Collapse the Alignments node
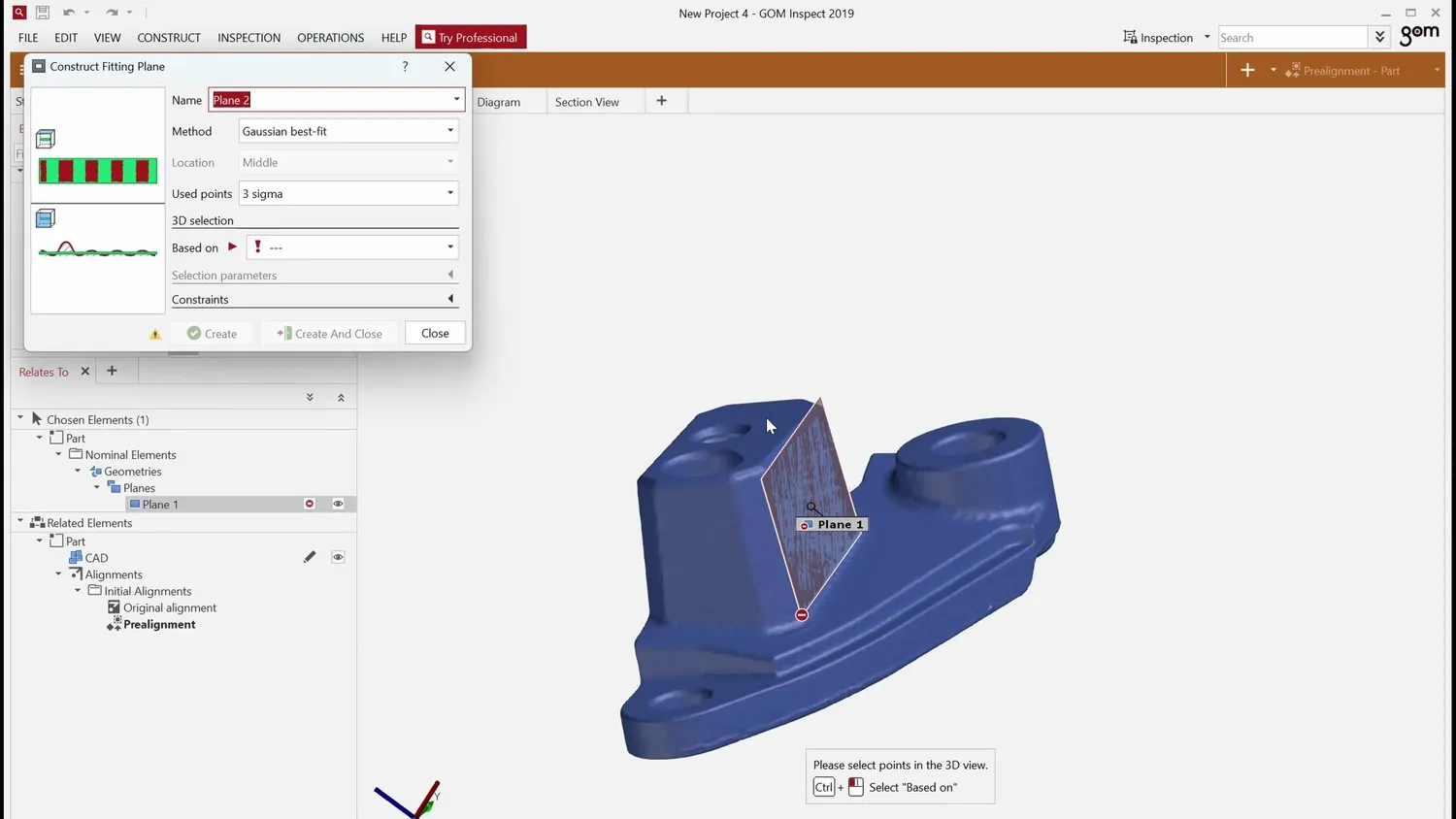This screenshot has height=819, width=1456. (58, 573)
